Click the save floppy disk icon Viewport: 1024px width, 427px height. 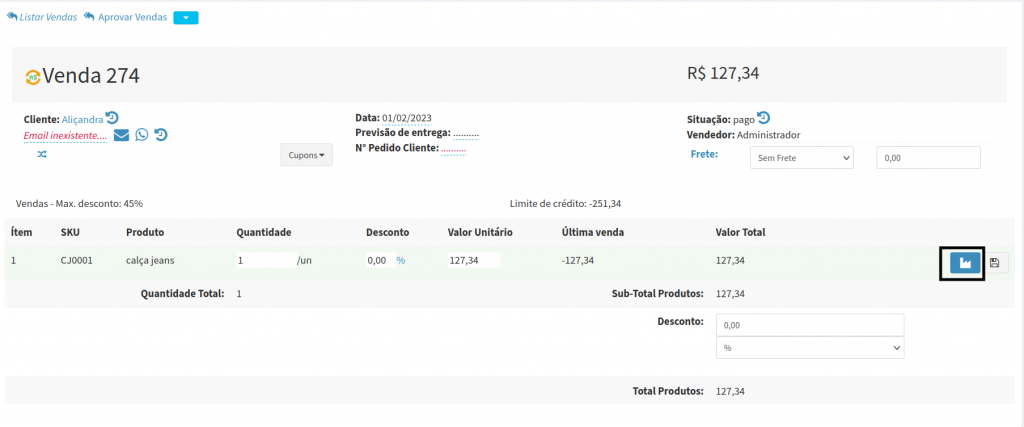995,263
